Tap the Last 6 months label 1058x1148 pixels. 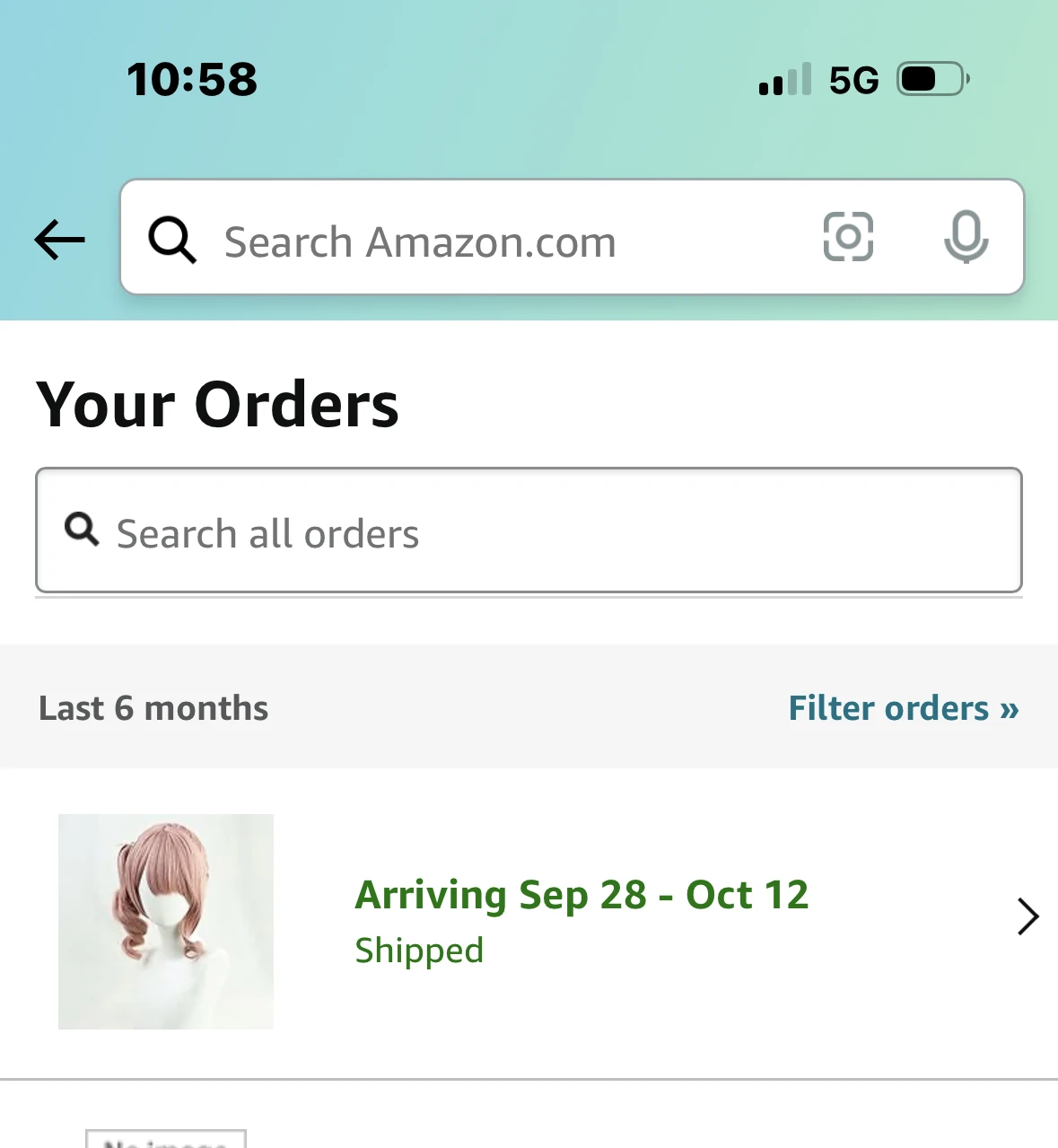(x=153, y=708)
